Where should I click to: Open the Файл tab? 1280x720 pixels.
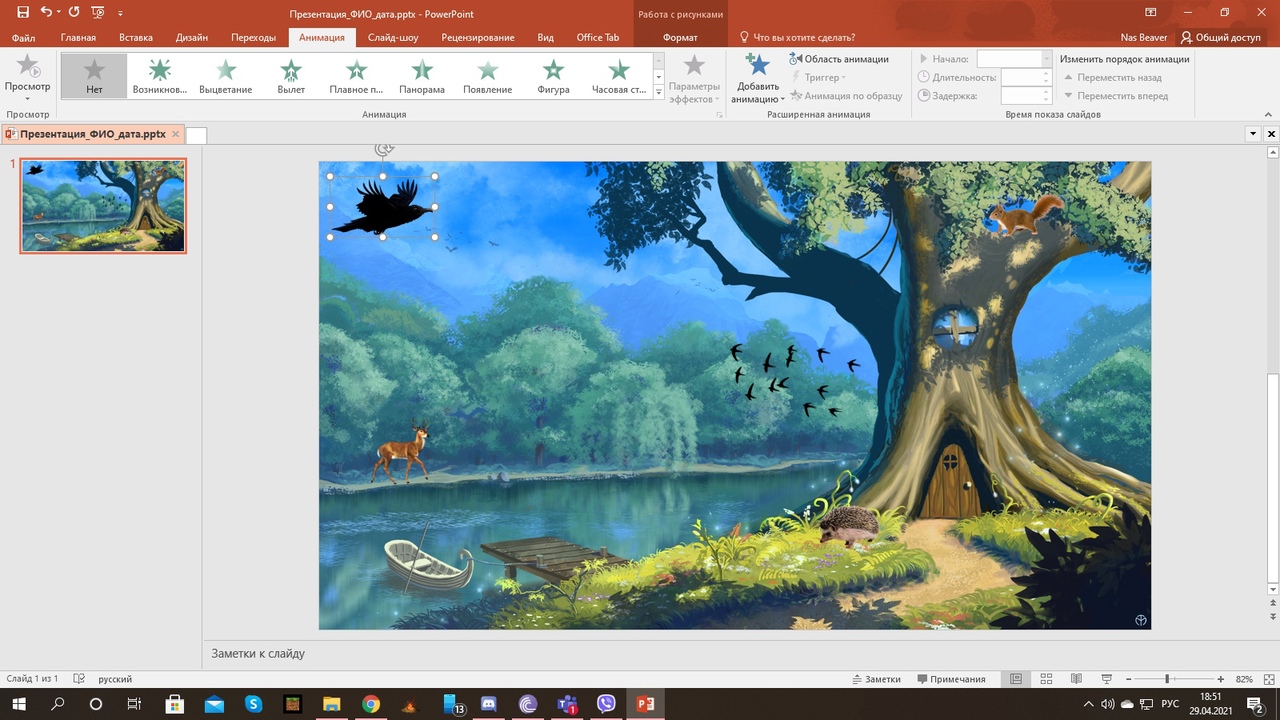pyautogui.click(x=24, y=38)
